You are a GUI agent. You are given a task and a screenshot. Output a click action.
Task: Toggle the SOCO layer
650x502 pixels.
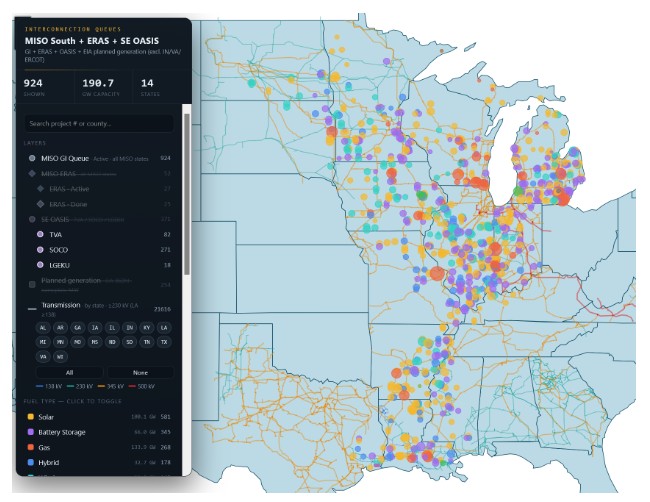point(103,250)
